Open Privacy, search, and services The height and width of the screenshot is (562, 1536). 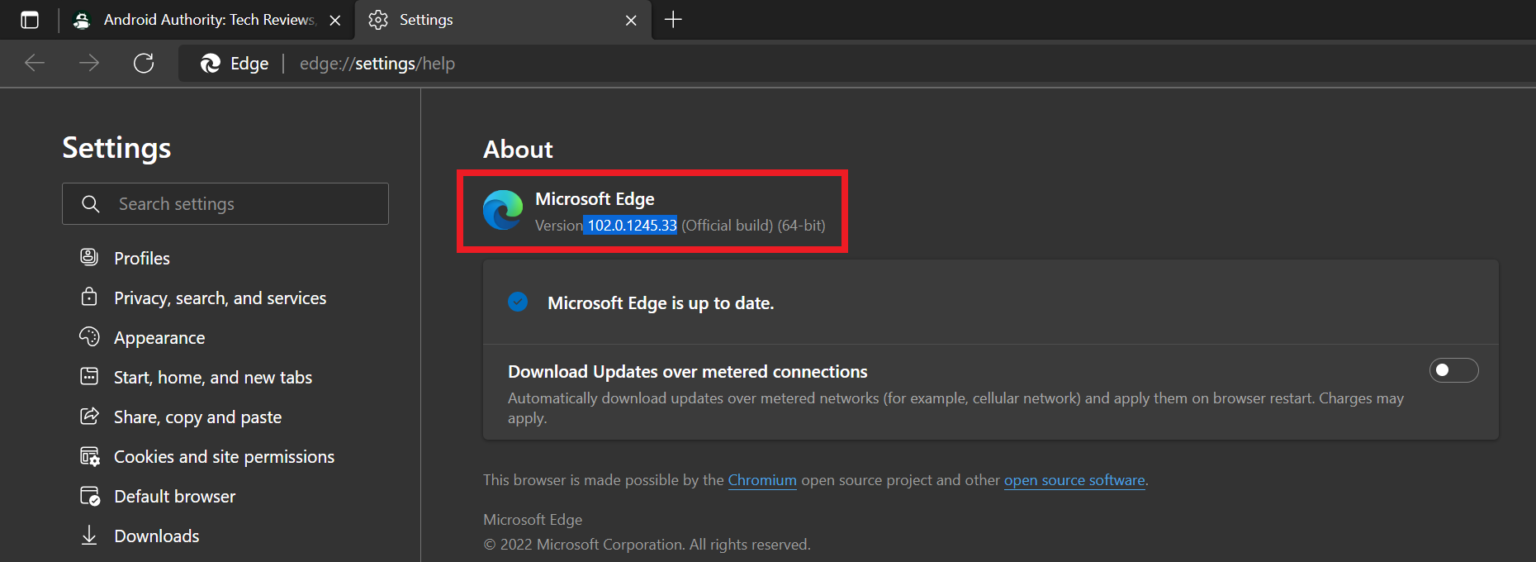point(220,298)
